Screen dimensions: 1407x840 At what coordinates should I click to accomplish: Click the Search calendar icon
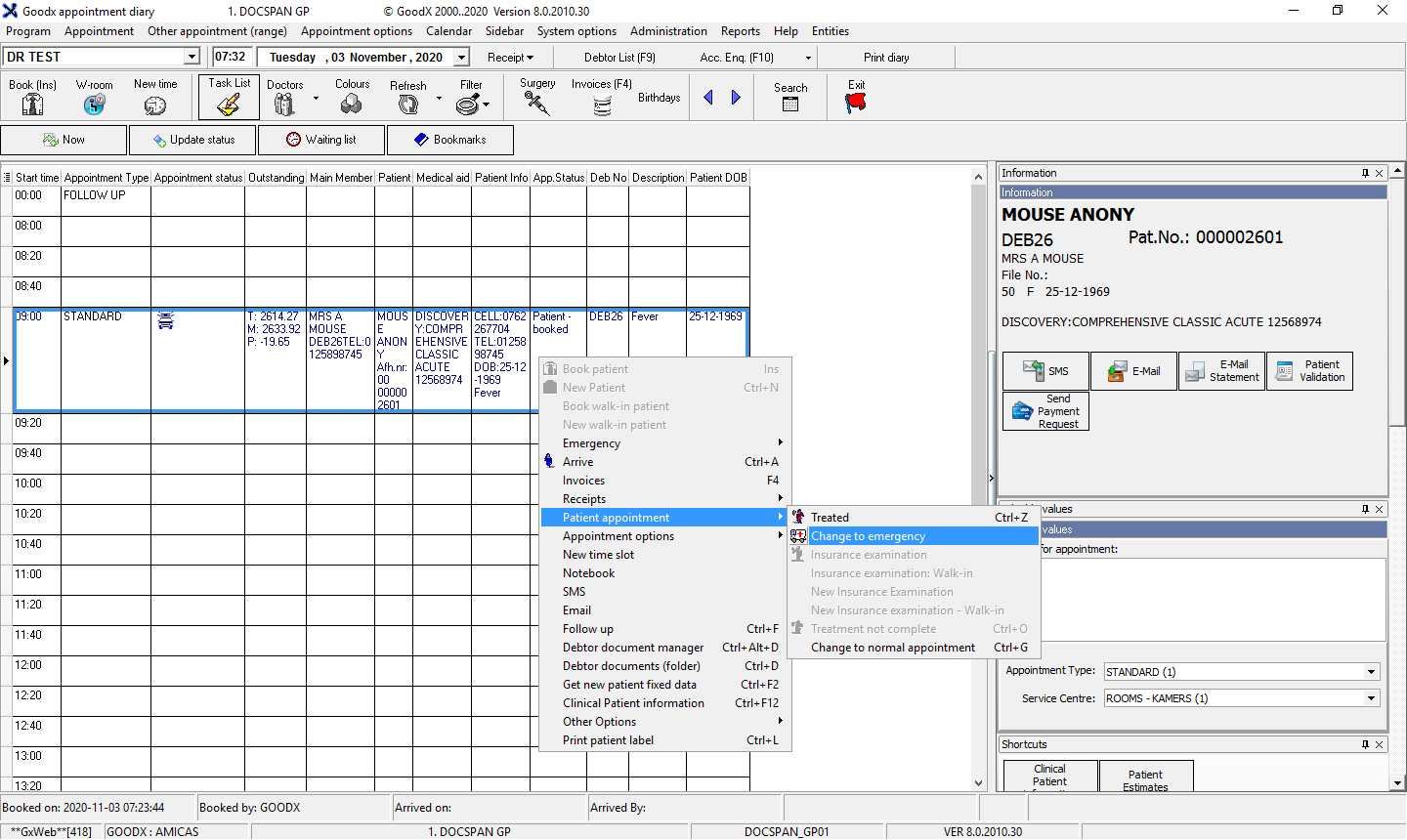[790, 104]
